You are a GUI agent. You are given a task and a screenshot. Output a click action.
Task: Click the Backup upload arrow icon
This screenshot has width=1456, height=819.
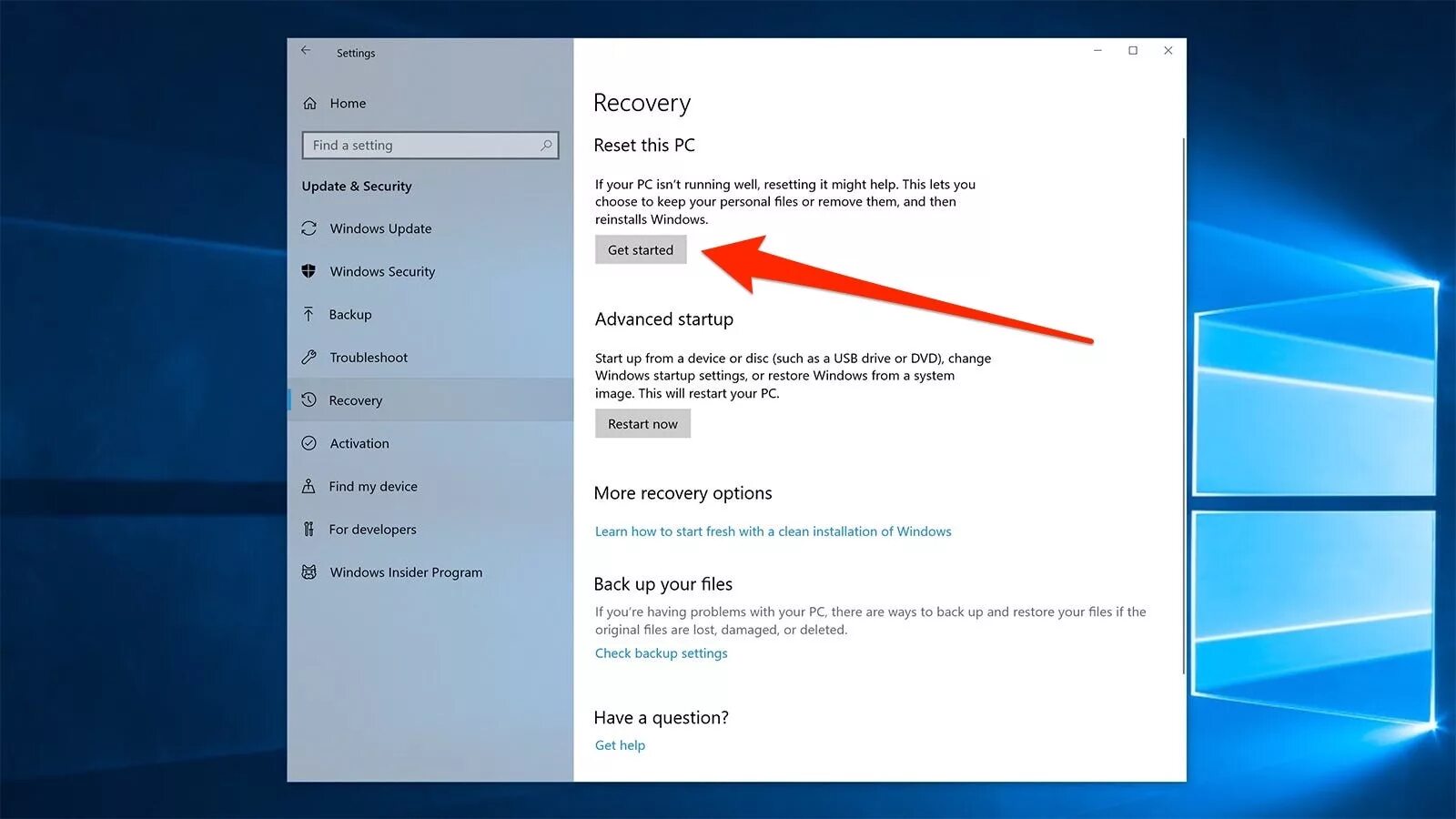309,314
